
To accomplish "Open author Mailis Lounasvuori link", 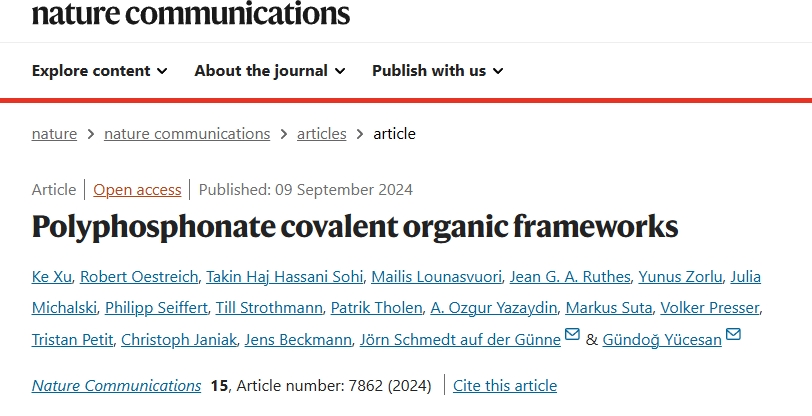I will 437,277.
